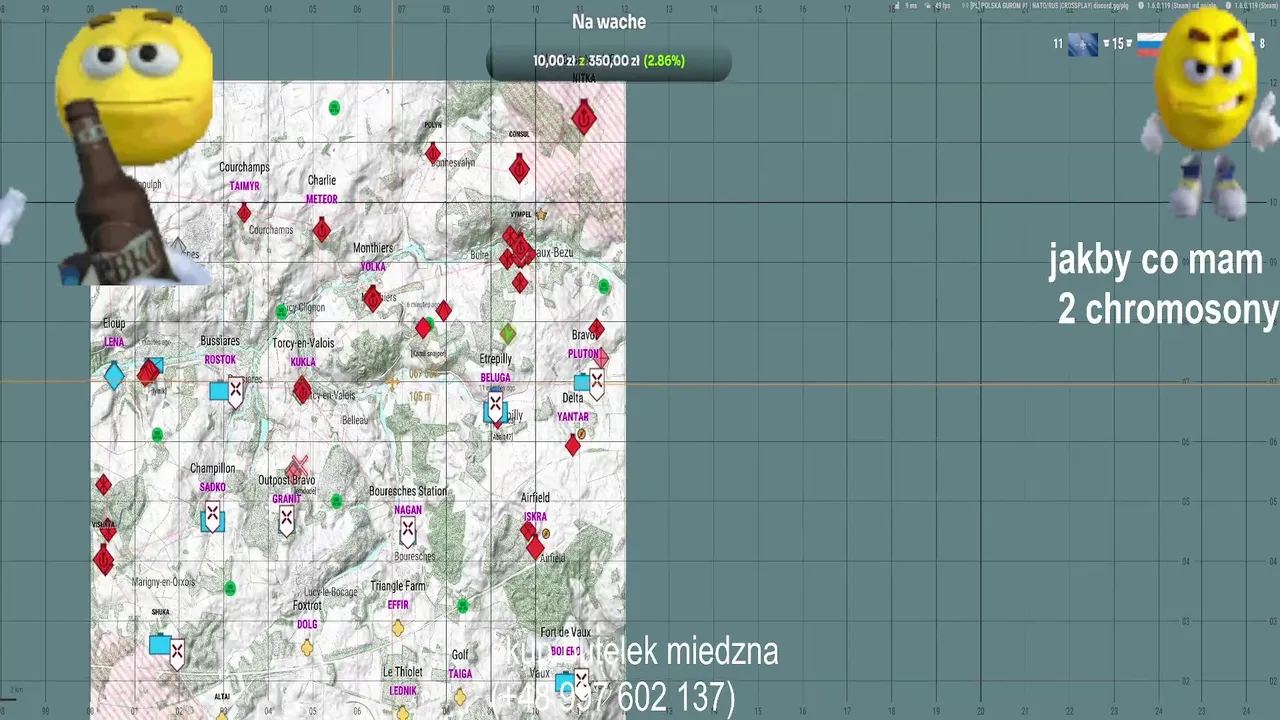Click the orange crosshair cursor near 105 m
1280x720 pixels.
393,383
